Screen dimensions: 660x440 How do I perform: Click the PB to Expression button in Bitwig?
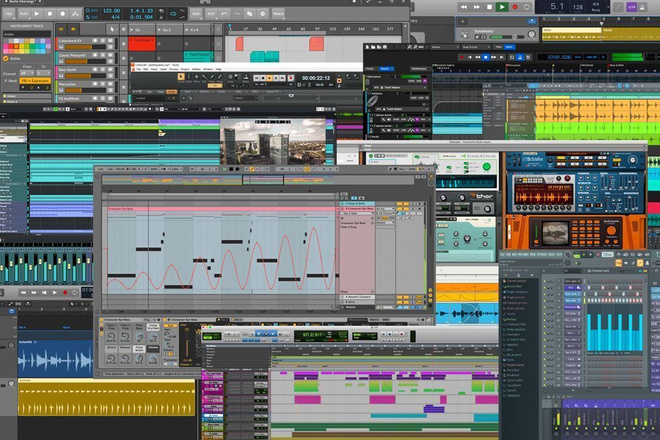click(35, 80)
